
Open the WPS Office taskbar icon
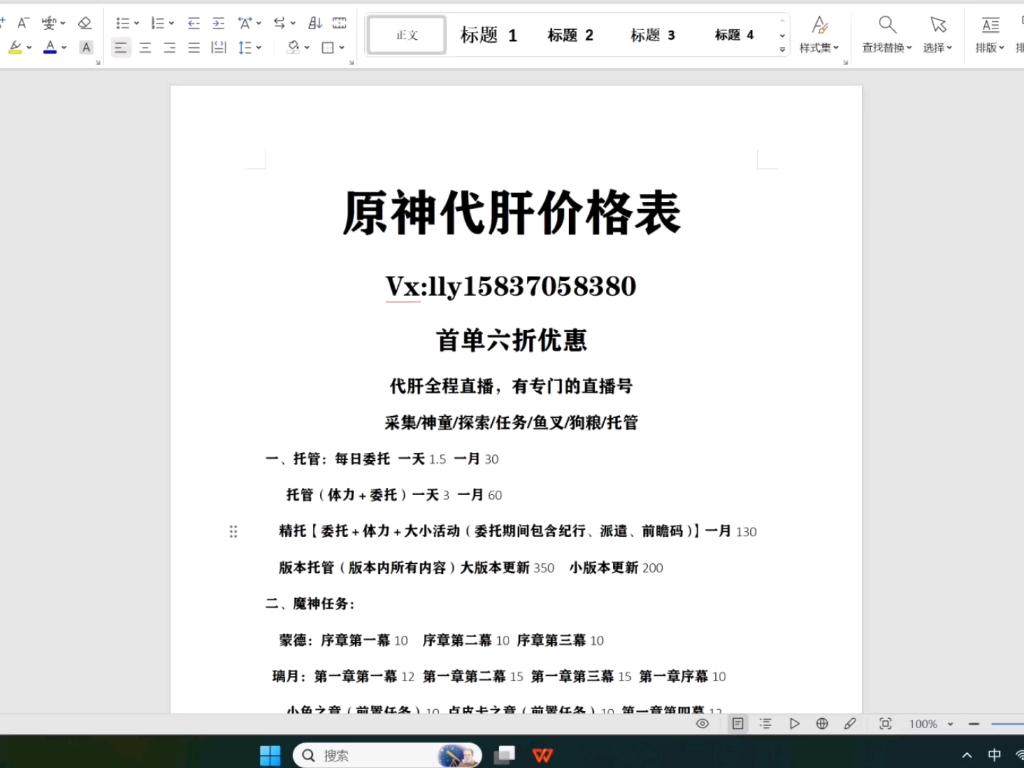coord(542,756)
